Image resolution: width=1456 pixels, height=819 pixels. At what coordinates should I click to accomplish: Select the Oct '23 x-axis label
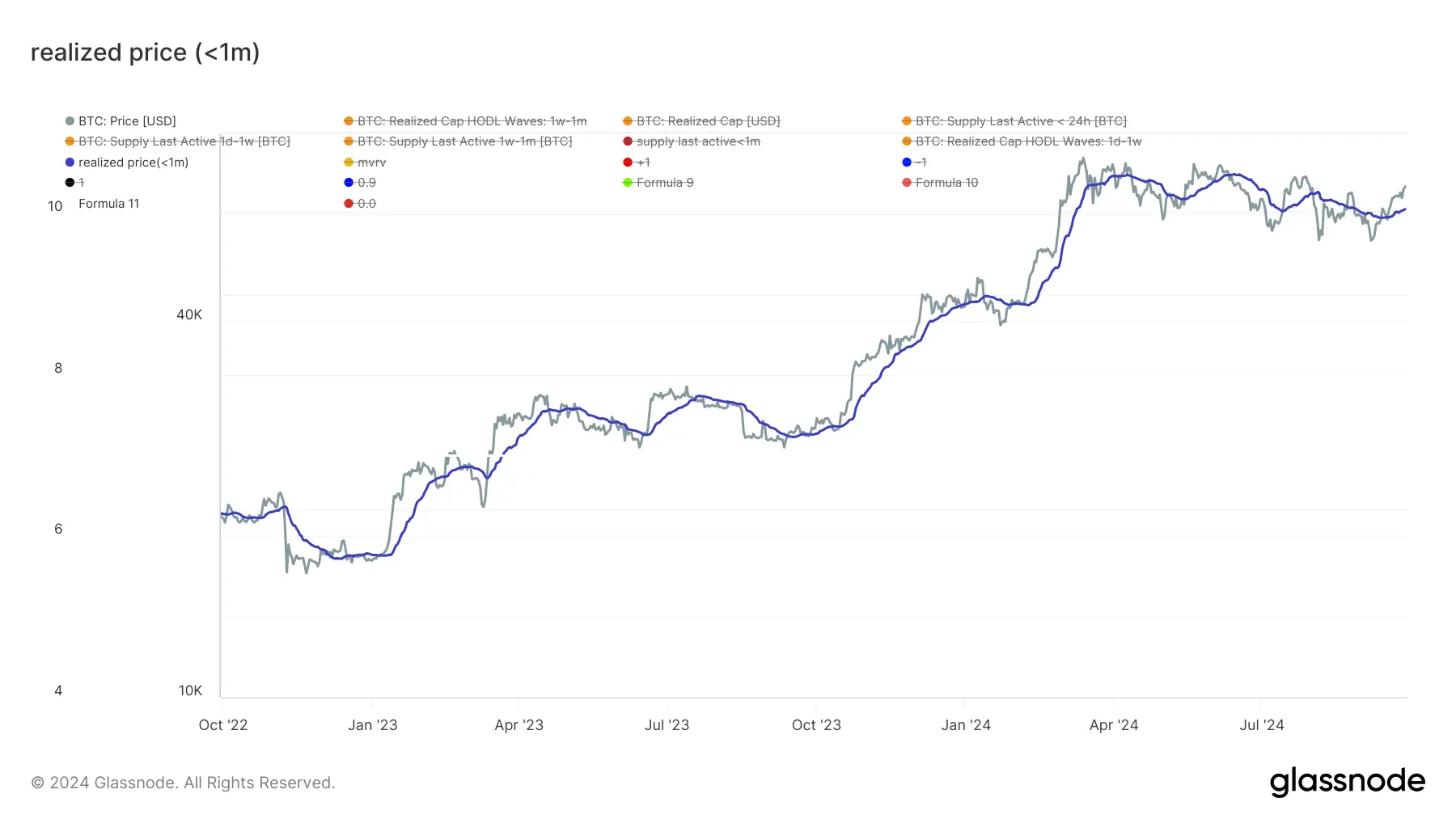tap(816, 725)
